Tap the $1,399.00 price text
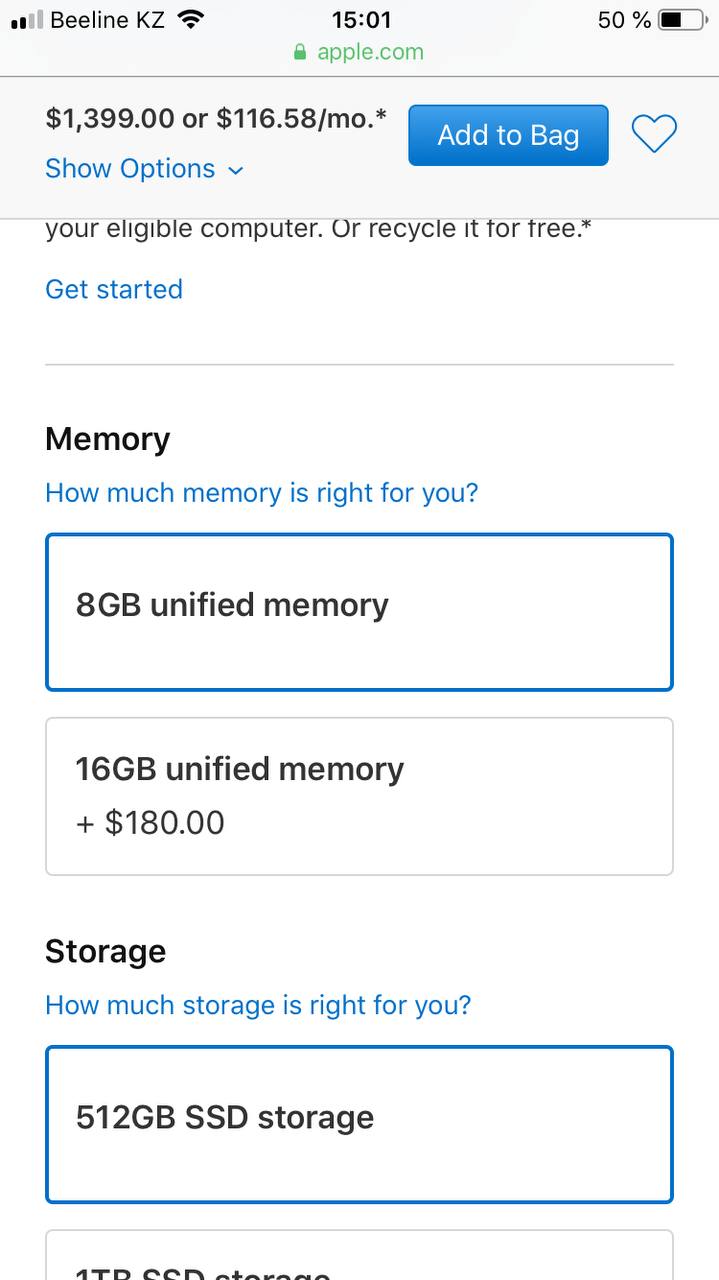 [110, 119]
